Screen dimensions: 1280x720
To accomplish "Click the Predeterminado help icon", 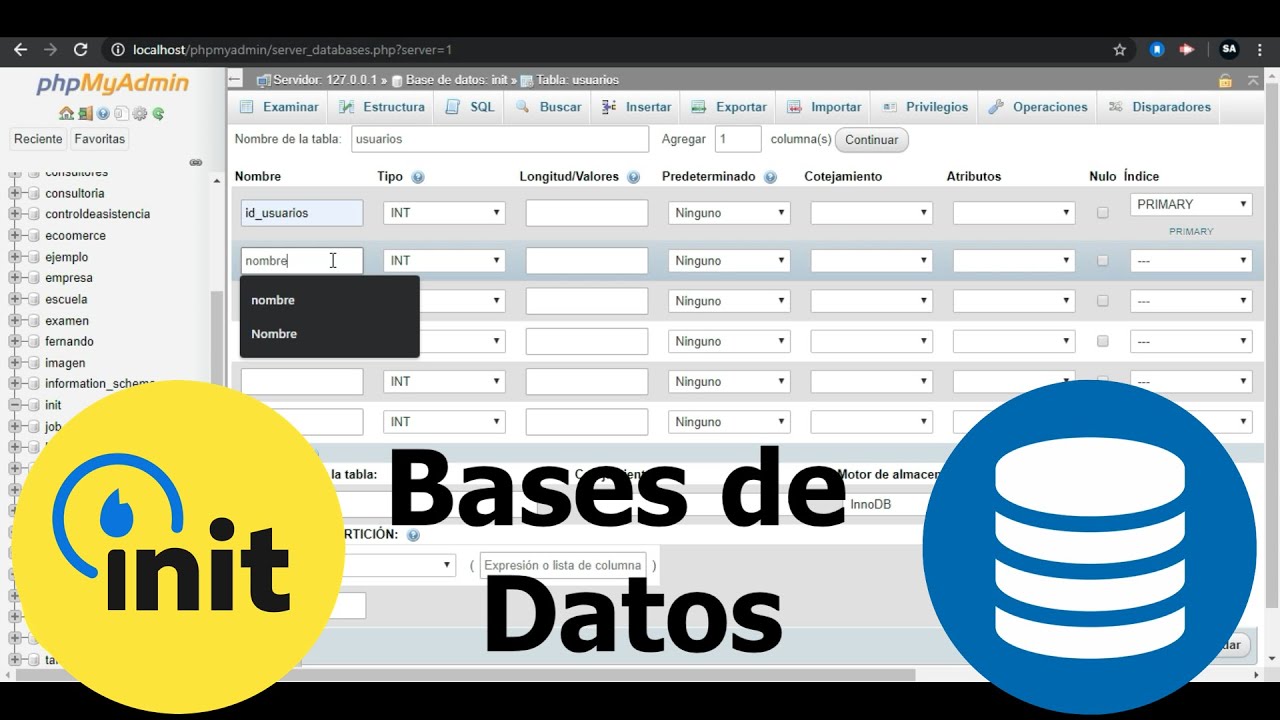I will pos(770,177).
